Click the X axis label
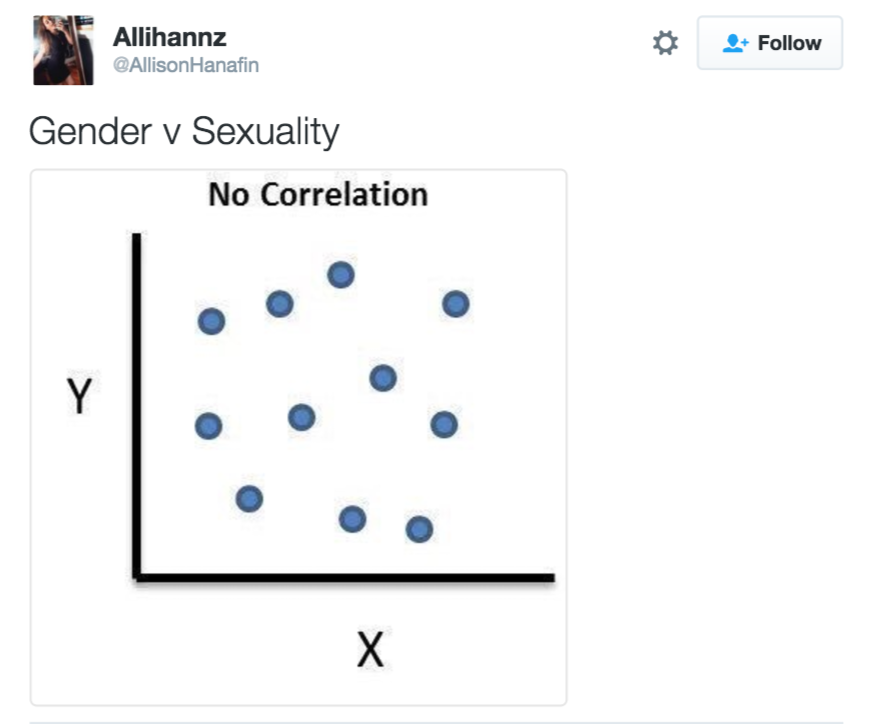The image size is (894, 724). coord(371,649)
